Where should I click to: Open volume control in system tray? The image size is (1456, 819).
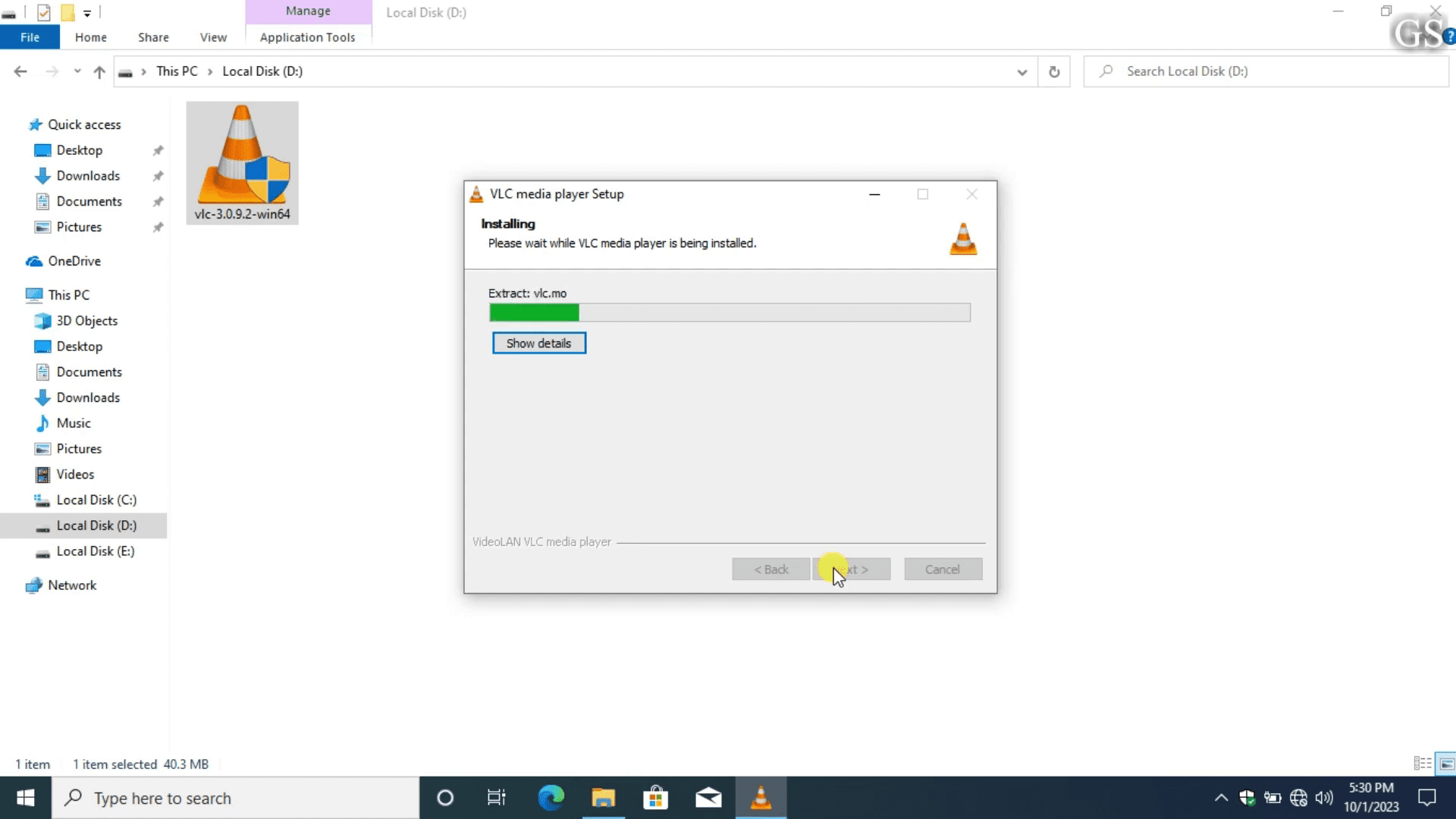(x=1324, y=798)
